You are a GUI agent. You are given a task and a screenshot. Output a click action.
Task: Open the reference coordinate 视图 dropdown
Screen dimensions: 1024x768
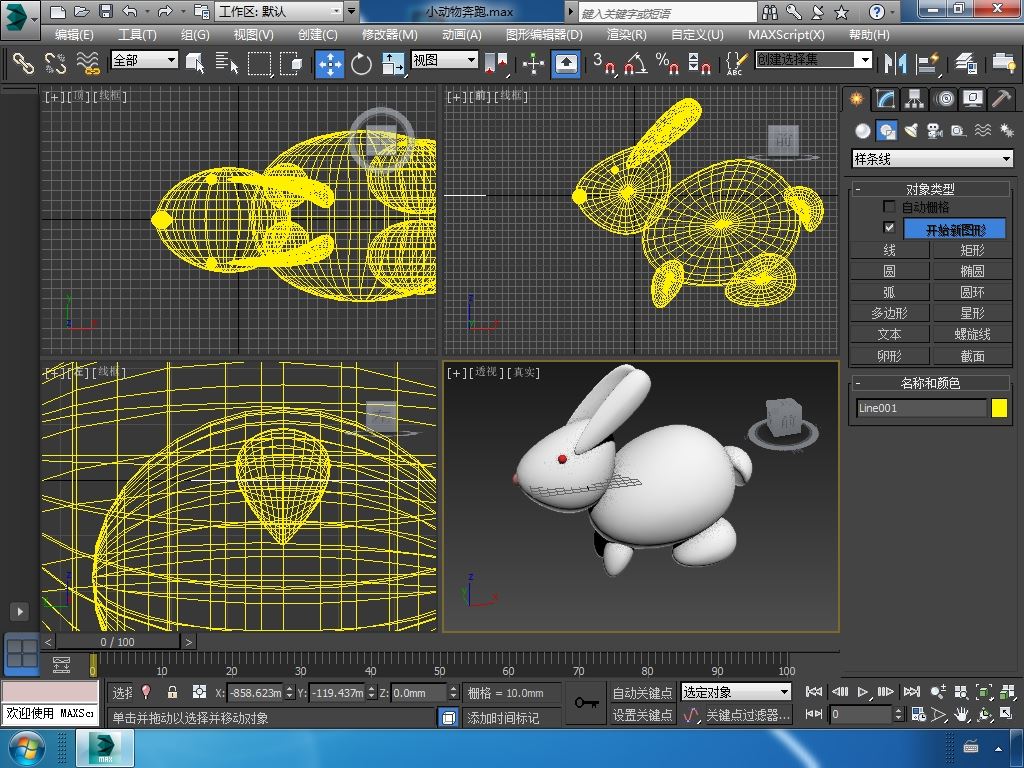pos(445,60)
